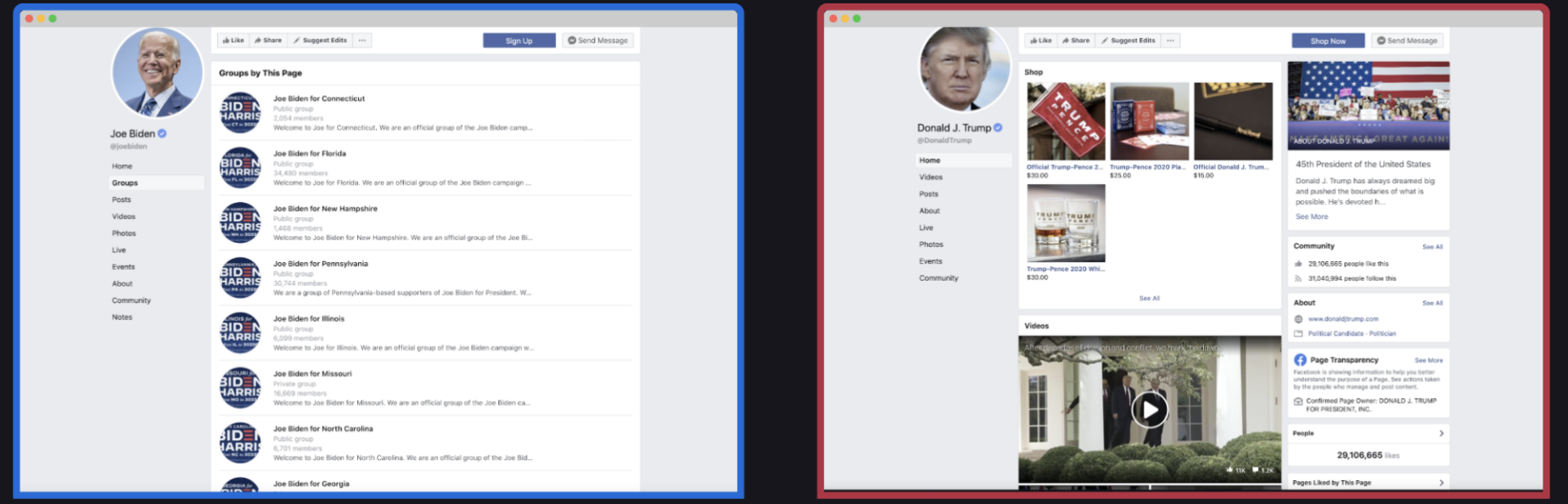The image size is (1568, 504).
Task: Open Live in Trump page sidebar
Action: point(927,227)
